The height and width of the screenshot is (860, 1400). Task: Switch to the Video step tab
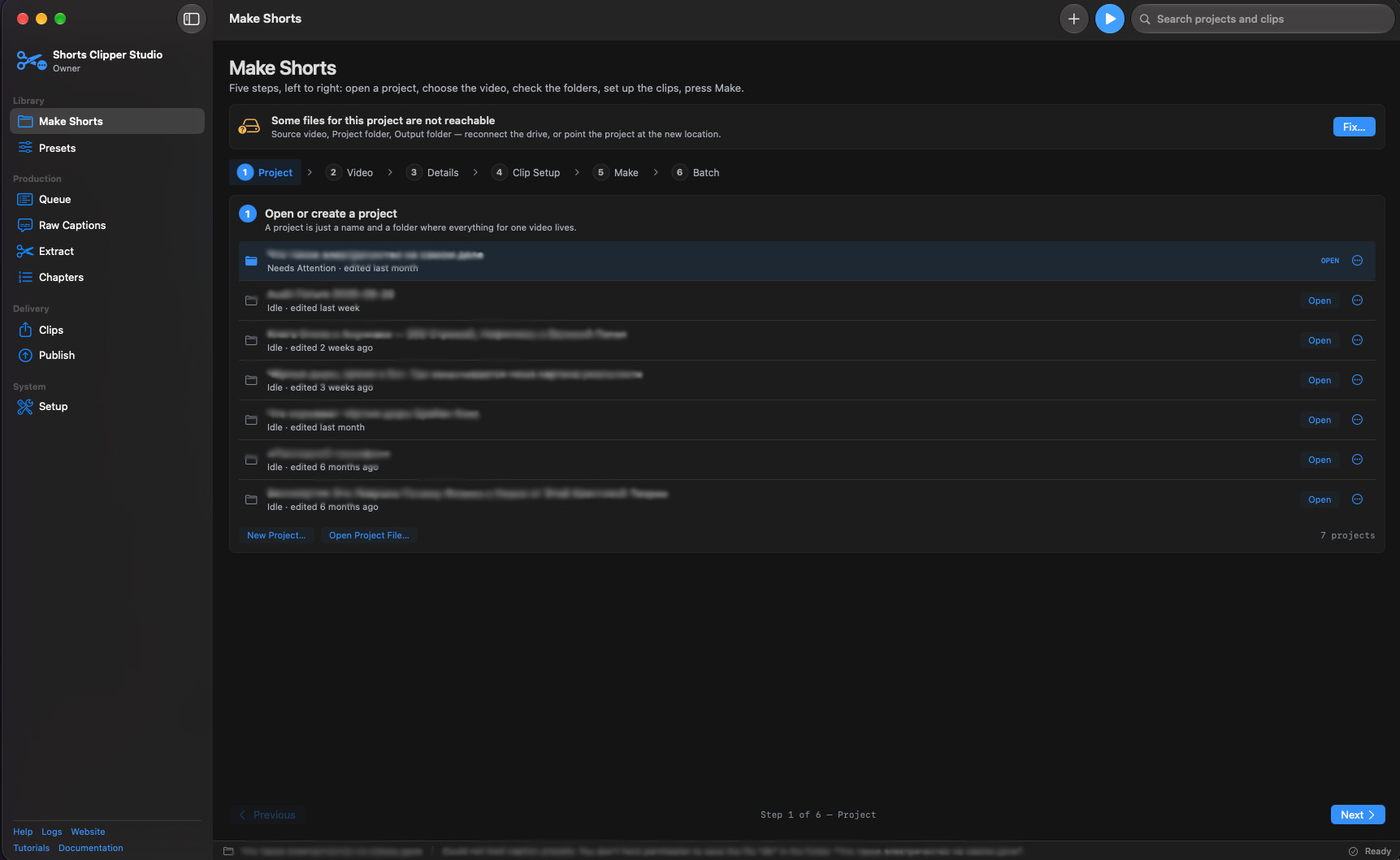tap(350, 172)
